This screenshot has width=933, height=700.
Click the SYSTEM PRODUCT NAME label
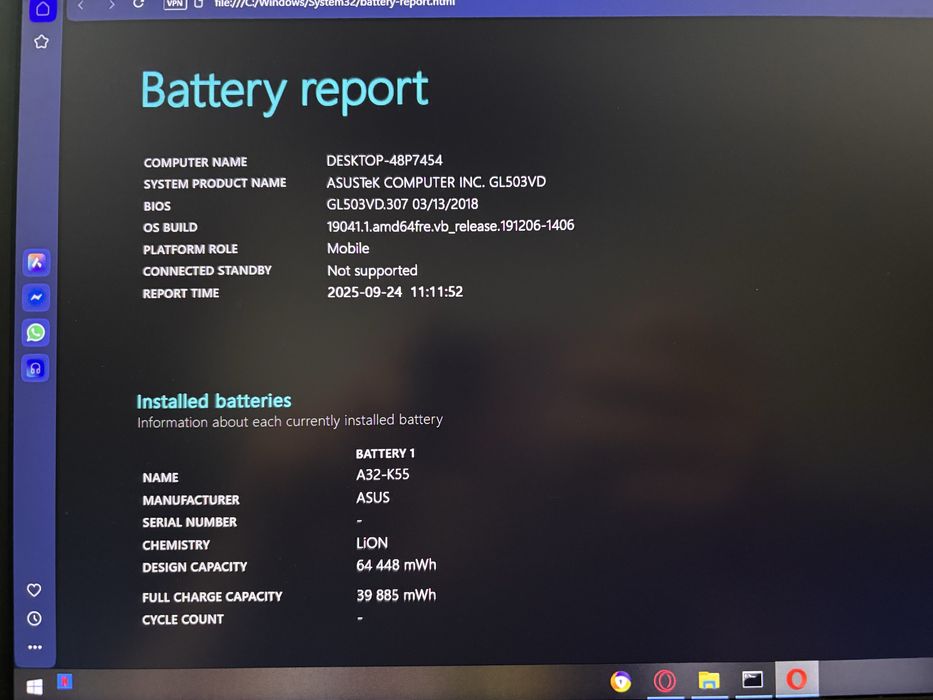(215, 183)
